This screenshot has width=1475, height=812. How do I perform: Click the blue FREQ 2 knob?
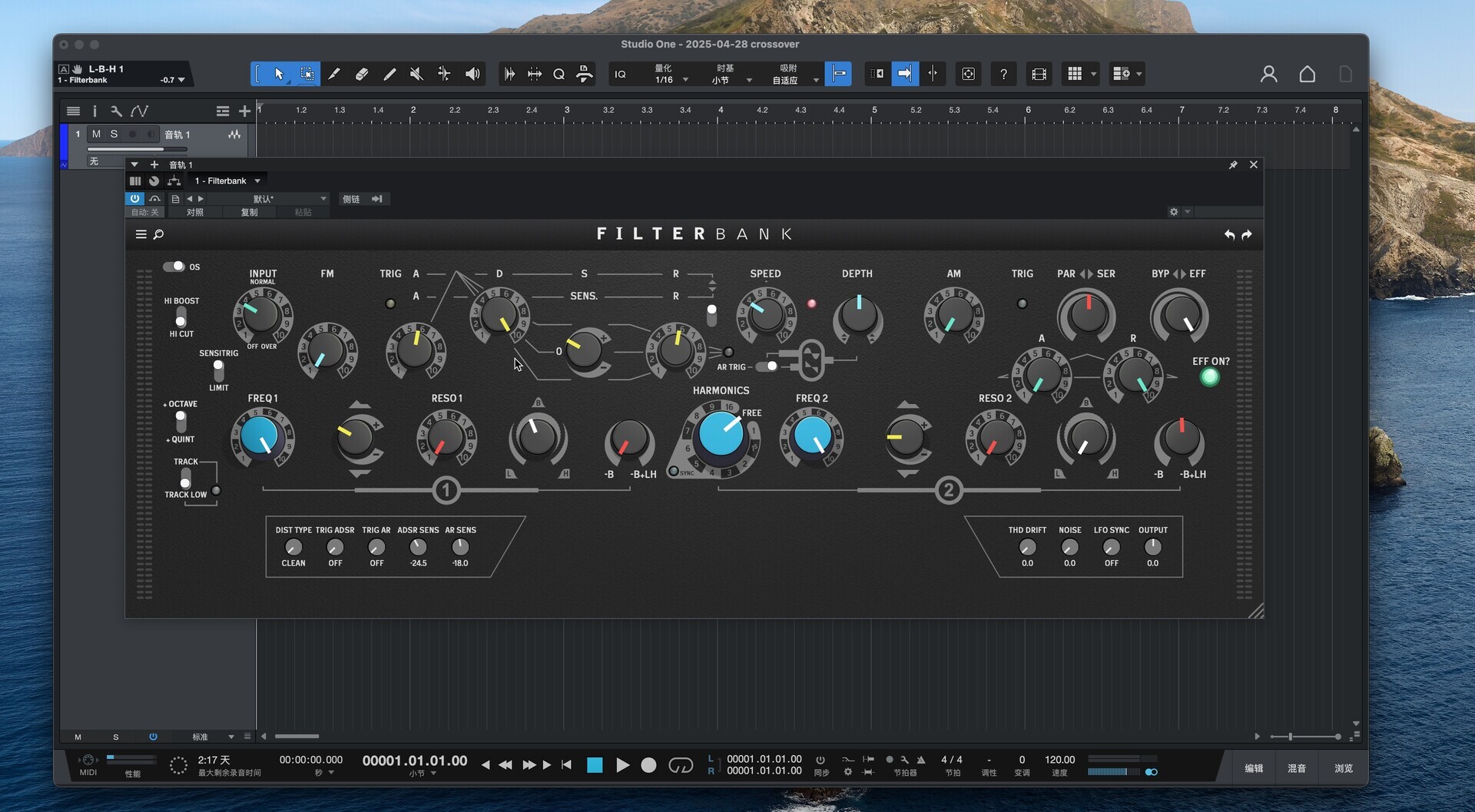[x=811, y=437]
